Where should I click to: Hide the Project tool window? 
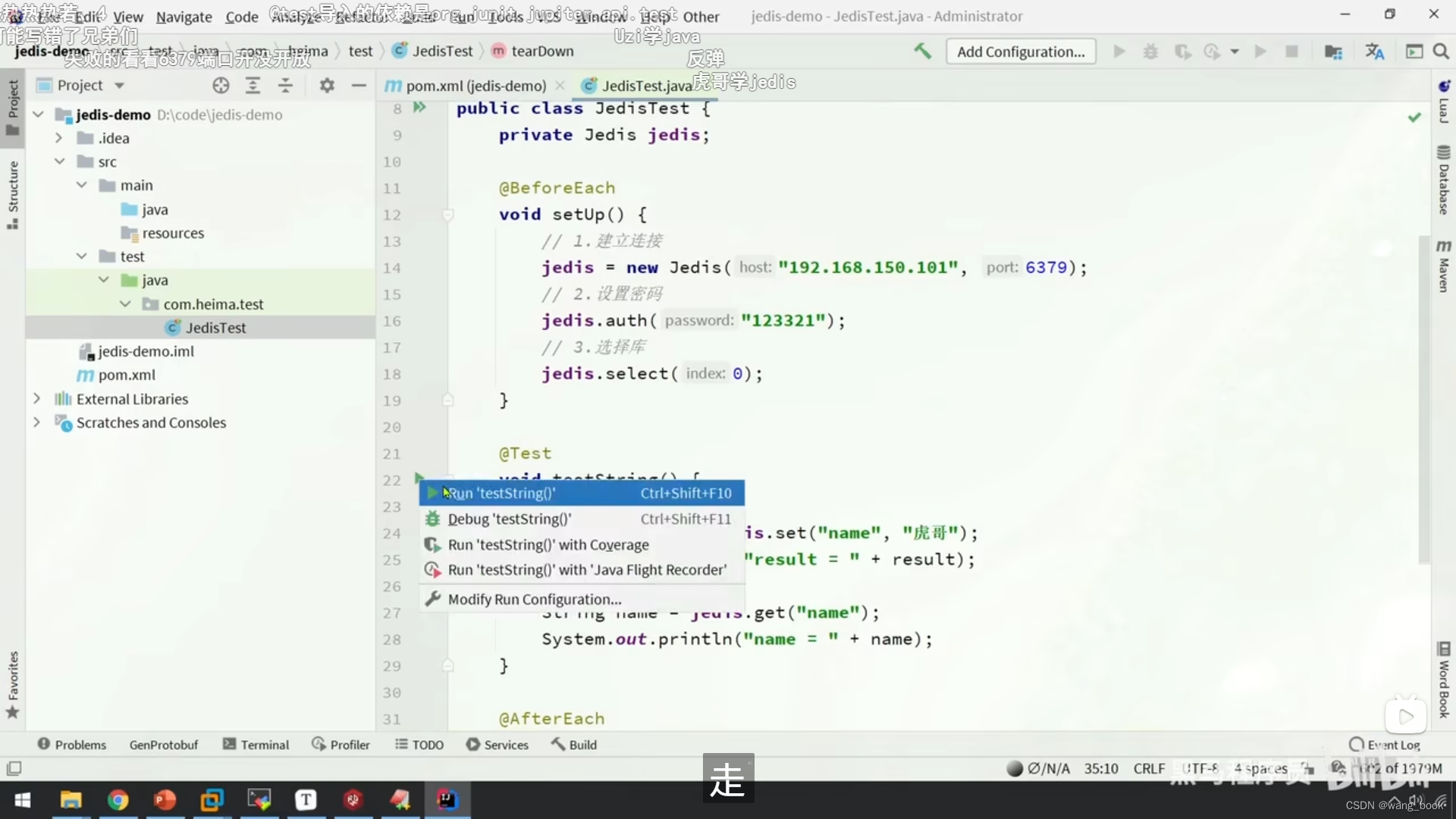(359, 86)
